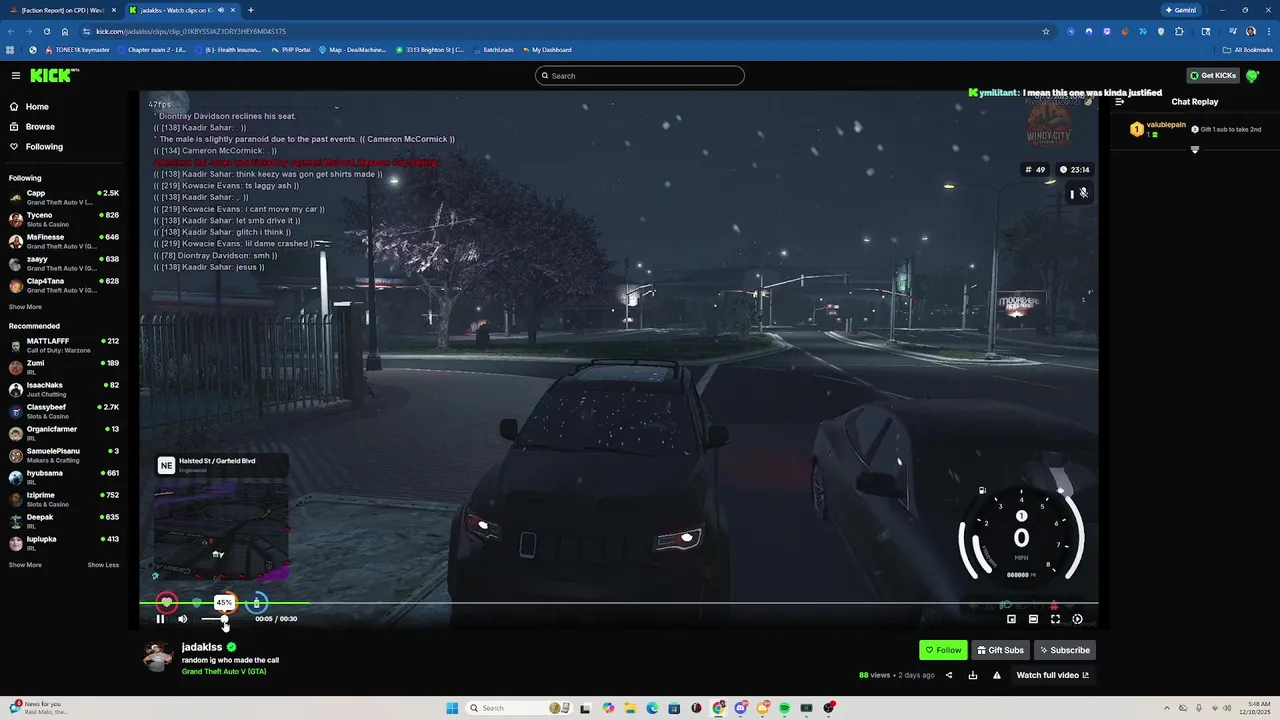Open the Kick hamburger sidebar menu
Viewport: 1280px width, 720px height.
pyautogui.click(x=16, y=76)
